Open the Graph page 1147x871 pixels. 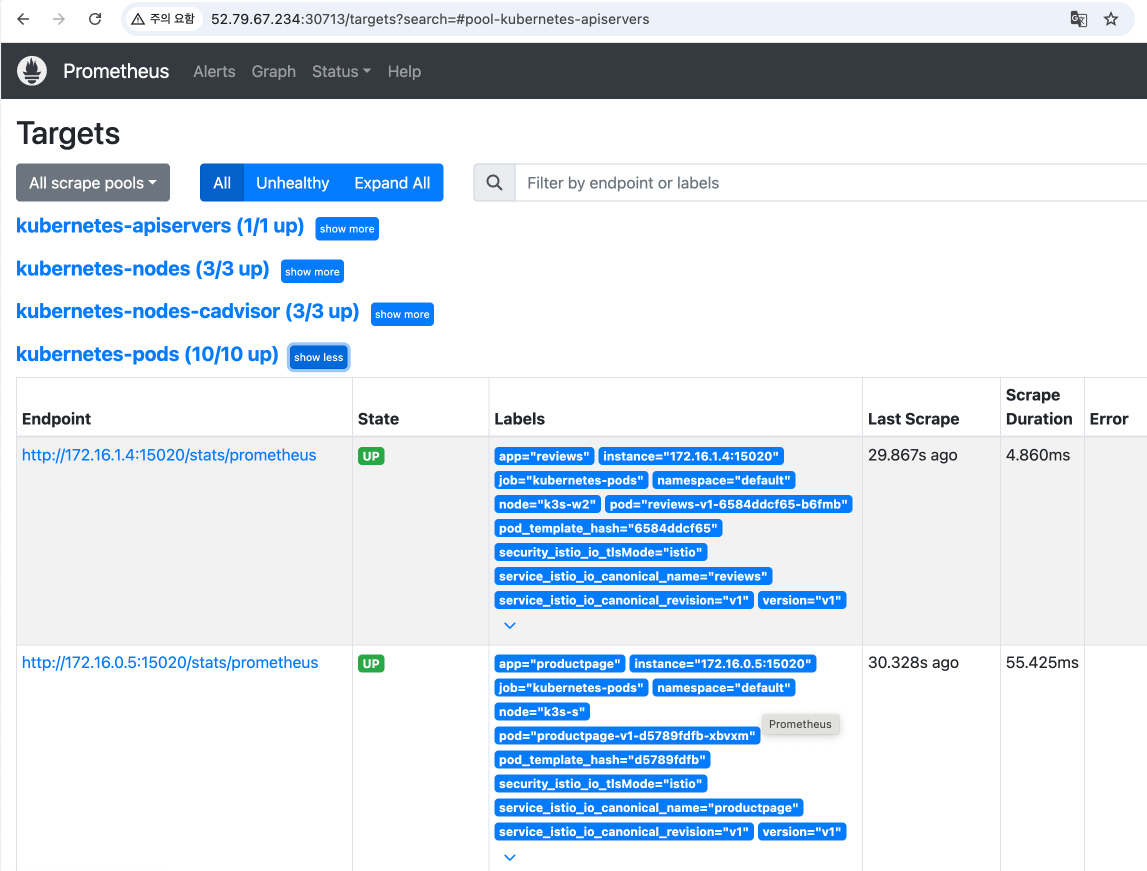pos(274,72)
